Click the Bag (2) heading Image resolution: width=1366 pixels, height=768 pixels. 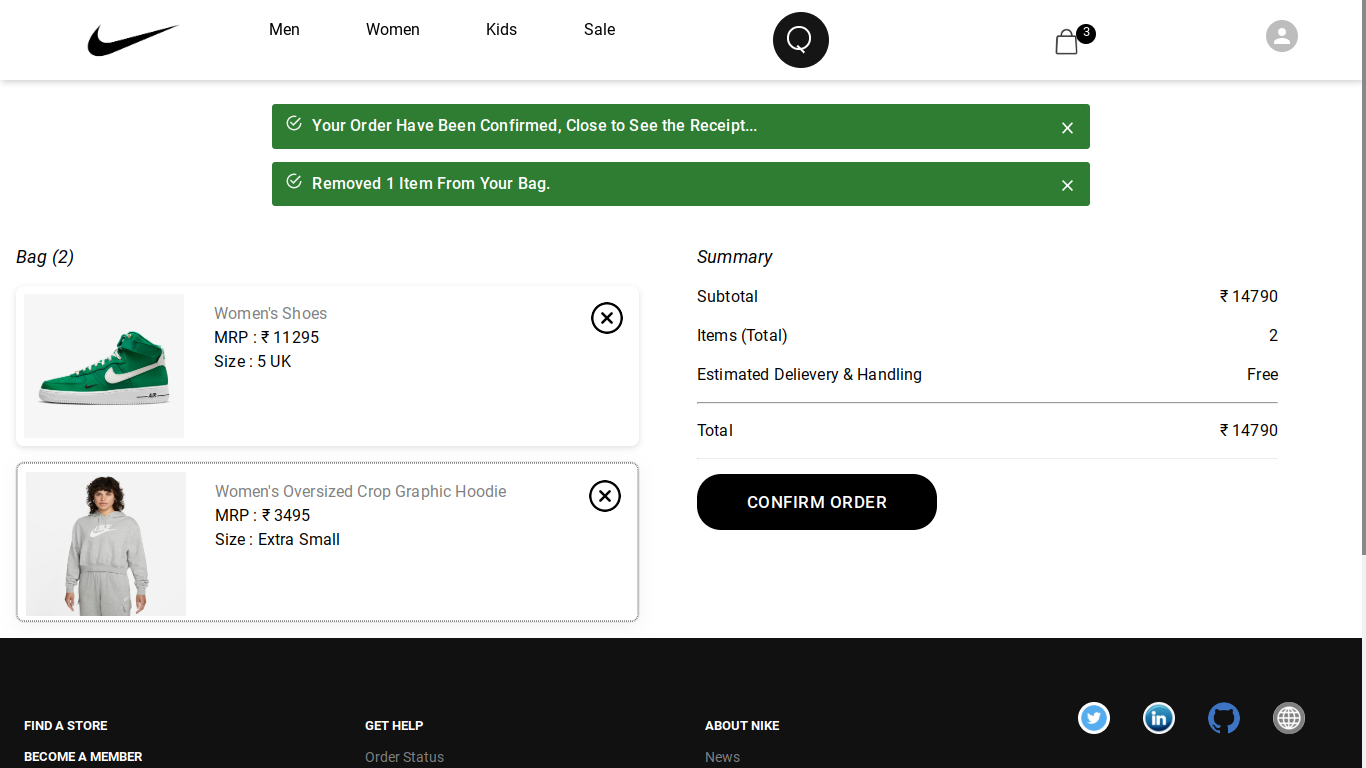pos(45,257)
